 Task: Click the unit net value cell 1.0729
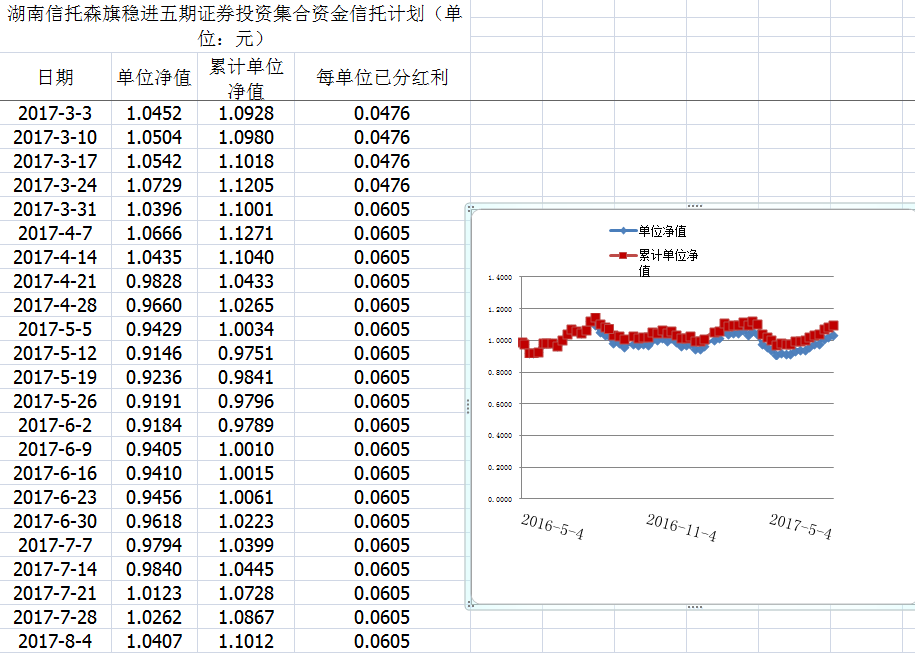pos(154,185)
